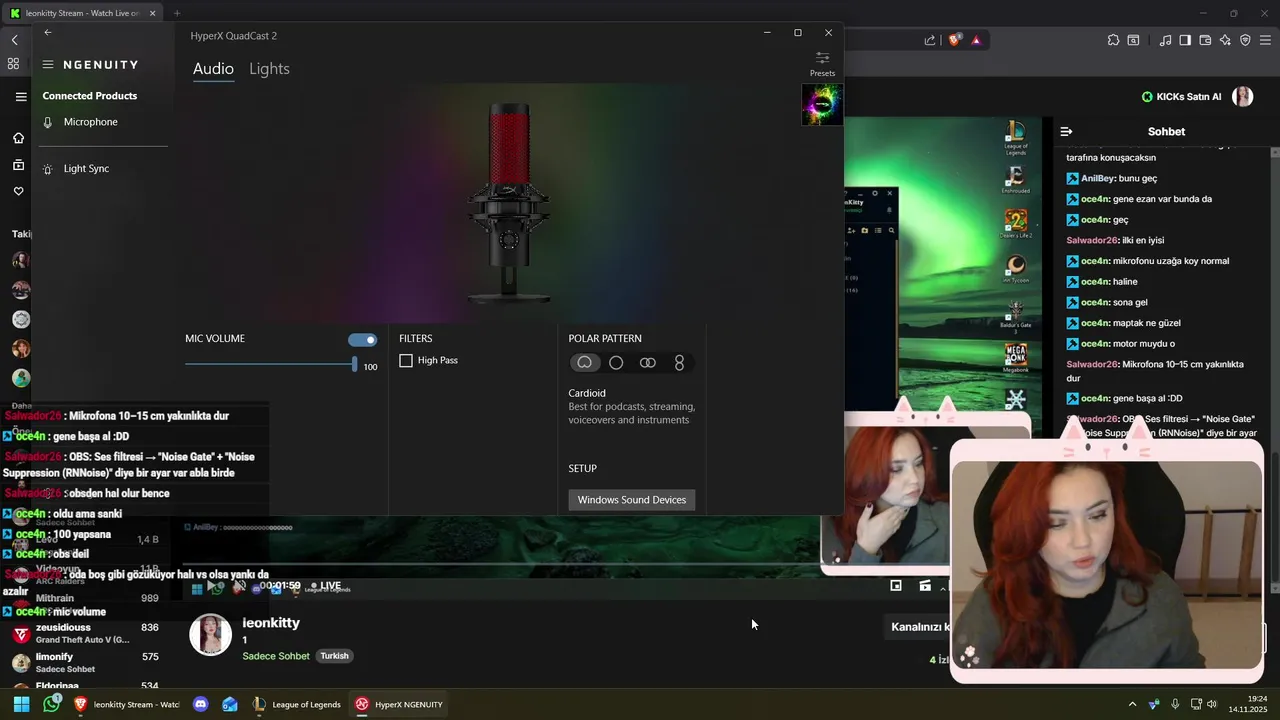Select the Cardioid polar pattern

(x=584, y=363)
